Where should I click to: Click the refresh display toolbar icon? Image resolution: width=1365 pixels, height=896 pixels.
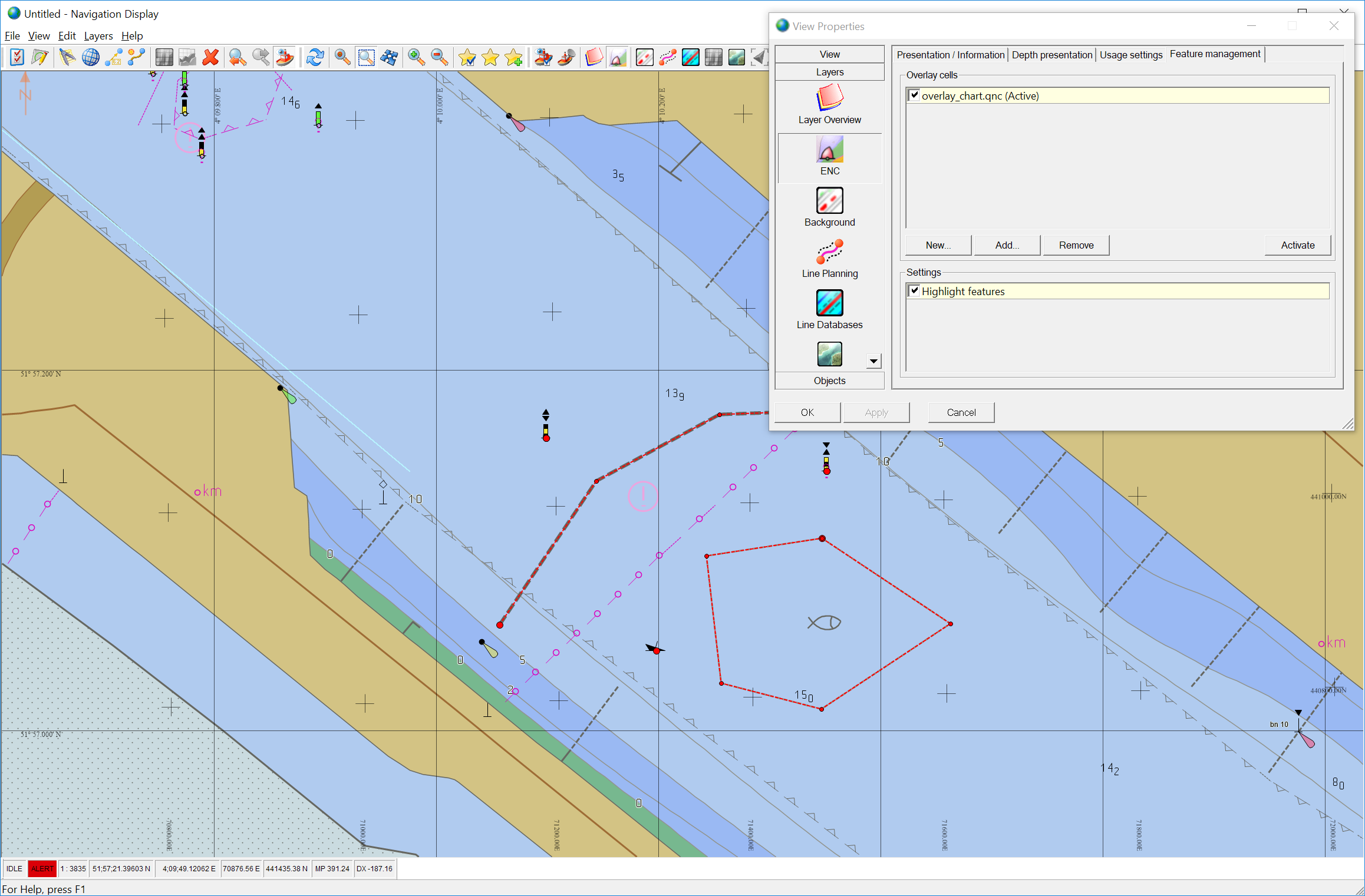(x=315, y=57)
